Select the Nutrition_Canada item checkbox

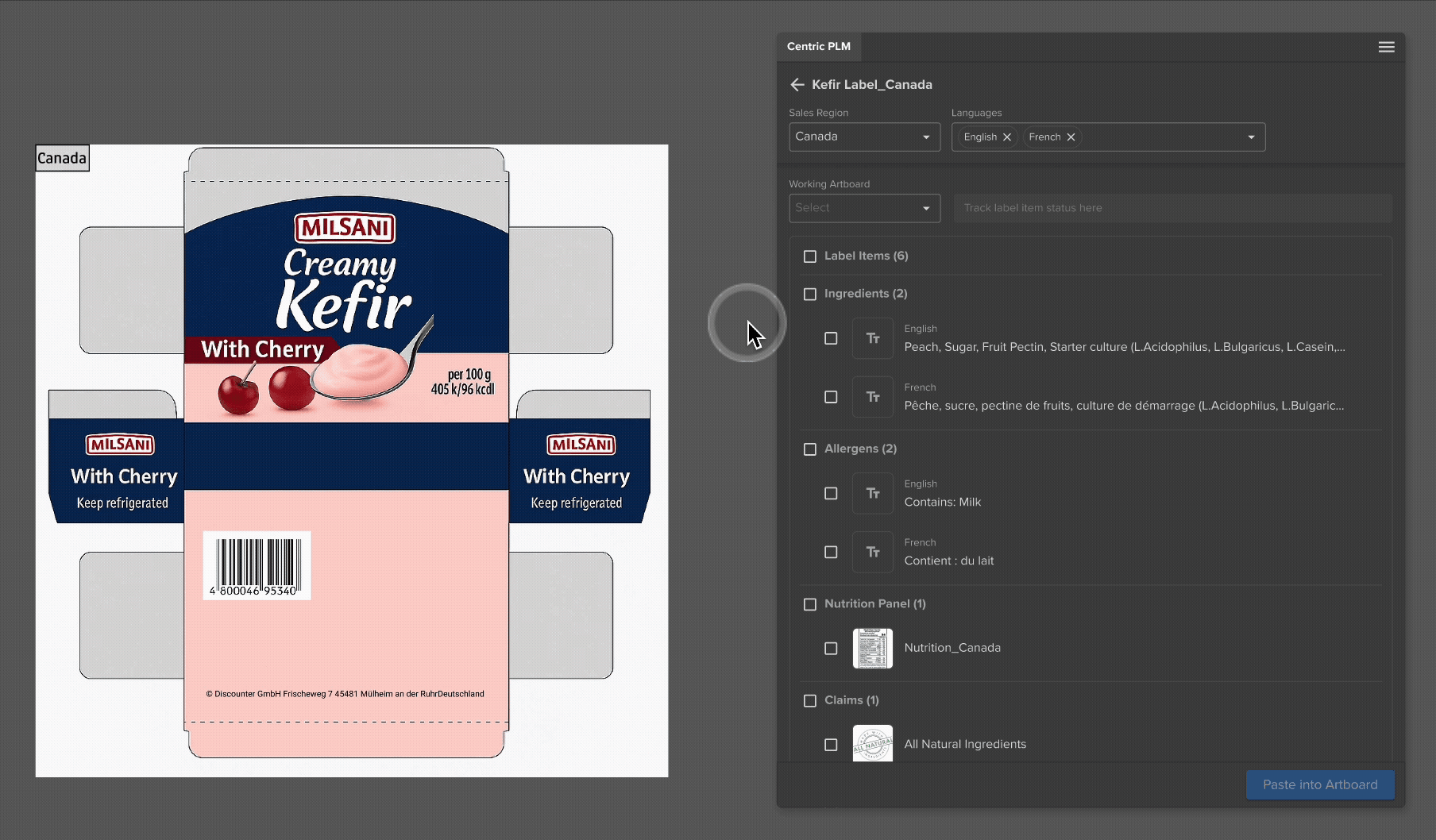tap(831, 649)
